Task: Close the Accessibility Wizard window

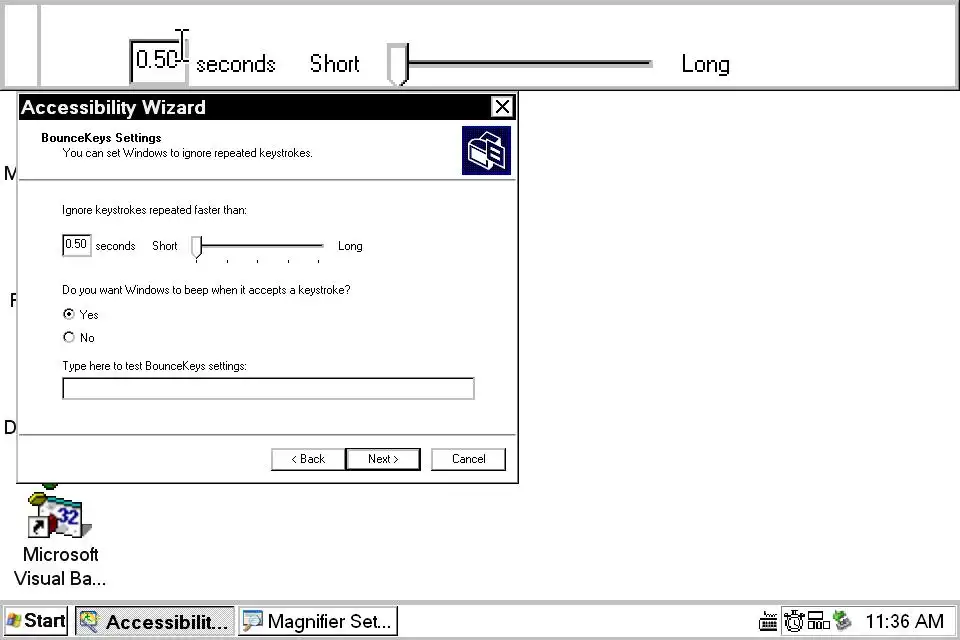Action: click(502, 107)
